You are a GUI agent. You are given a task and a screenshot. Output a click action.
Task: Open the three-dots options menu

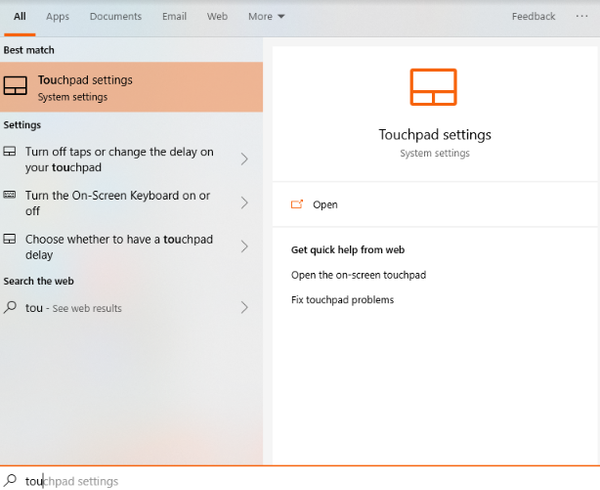coord(582,16)
